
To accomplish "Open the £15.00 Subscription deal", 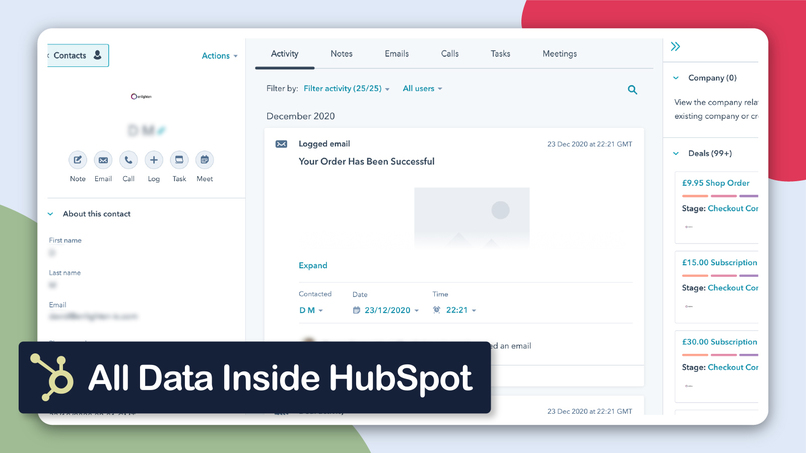I will click(720, 262).
